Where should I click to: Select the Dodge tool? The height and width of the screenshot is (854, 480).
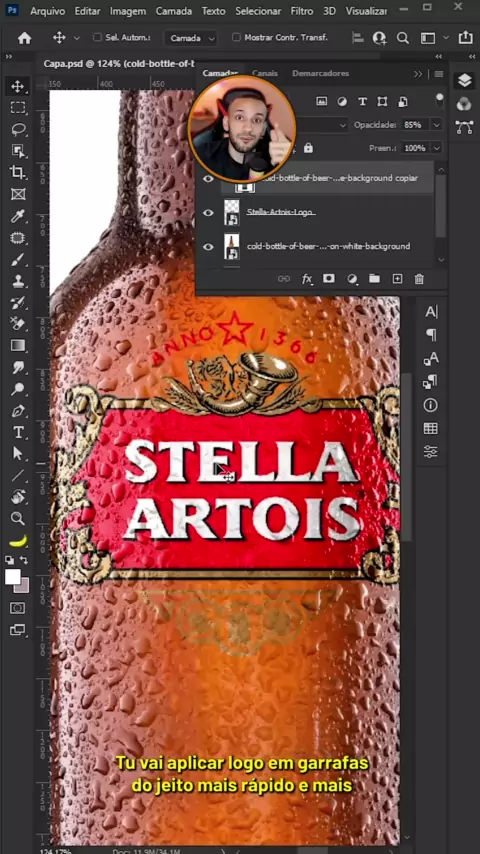(x=18, y=389)
